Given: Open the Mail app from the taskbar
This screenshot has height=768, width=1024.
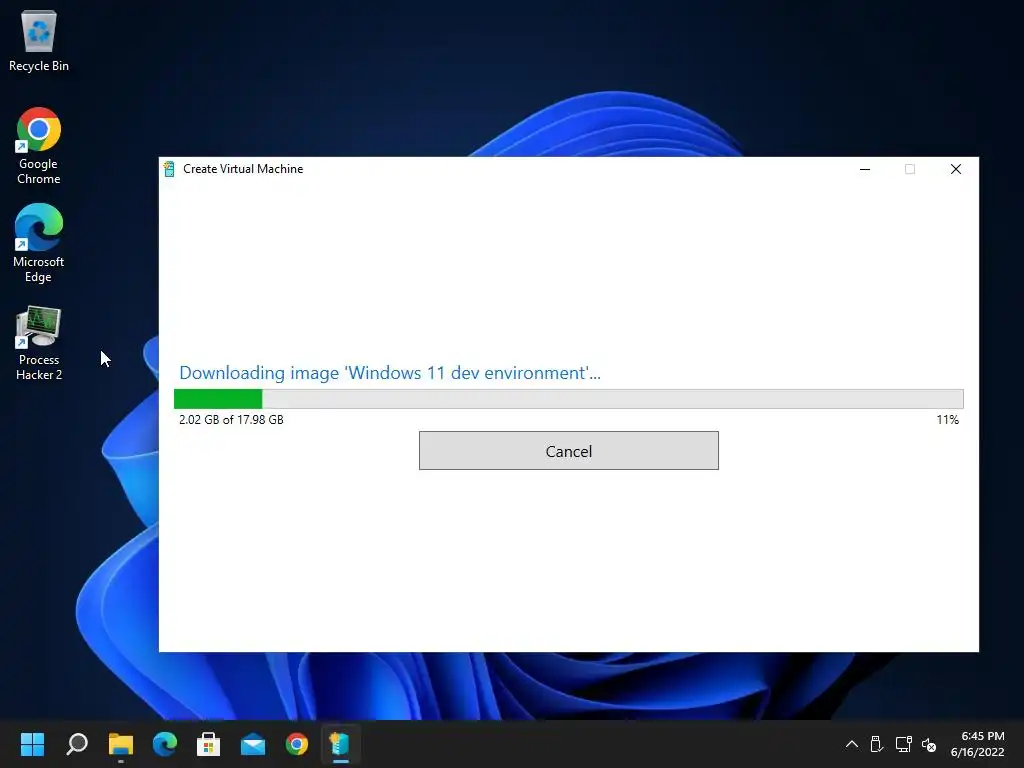Looking at the screenshot, I should click(253, 744).
